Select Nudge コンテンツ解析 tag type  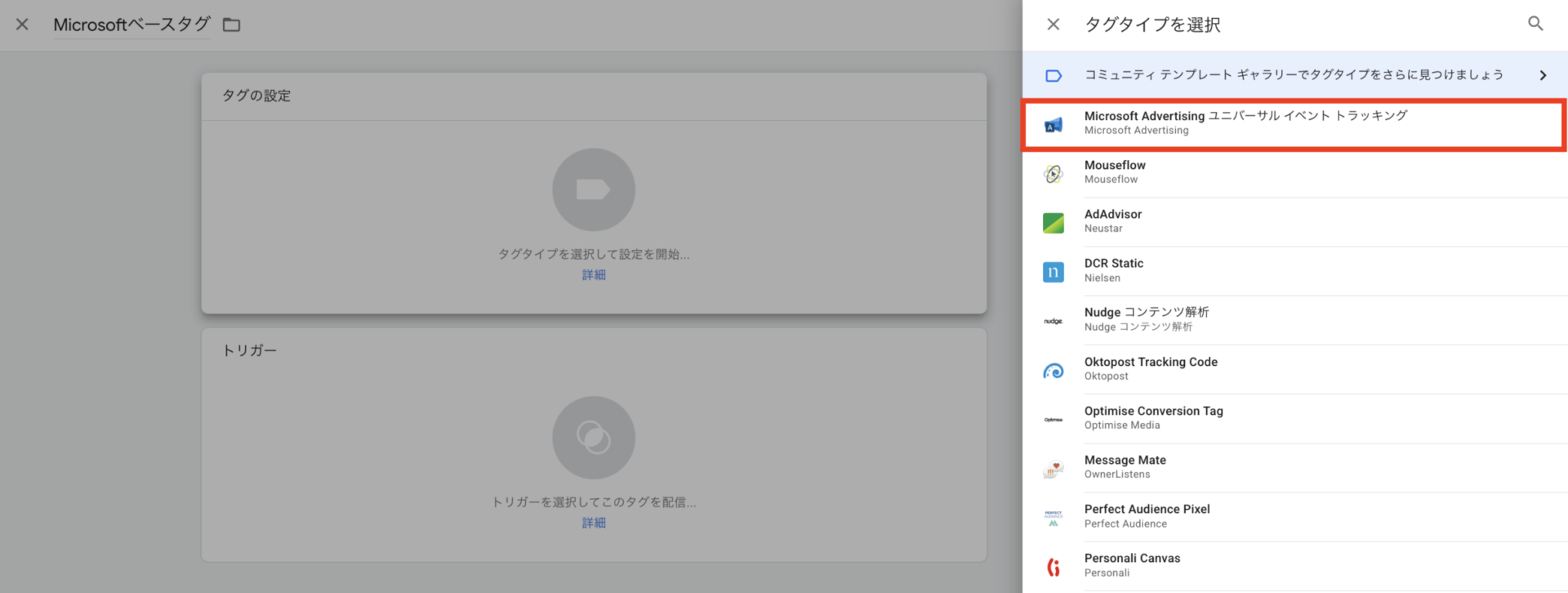tap(1294, 320)
